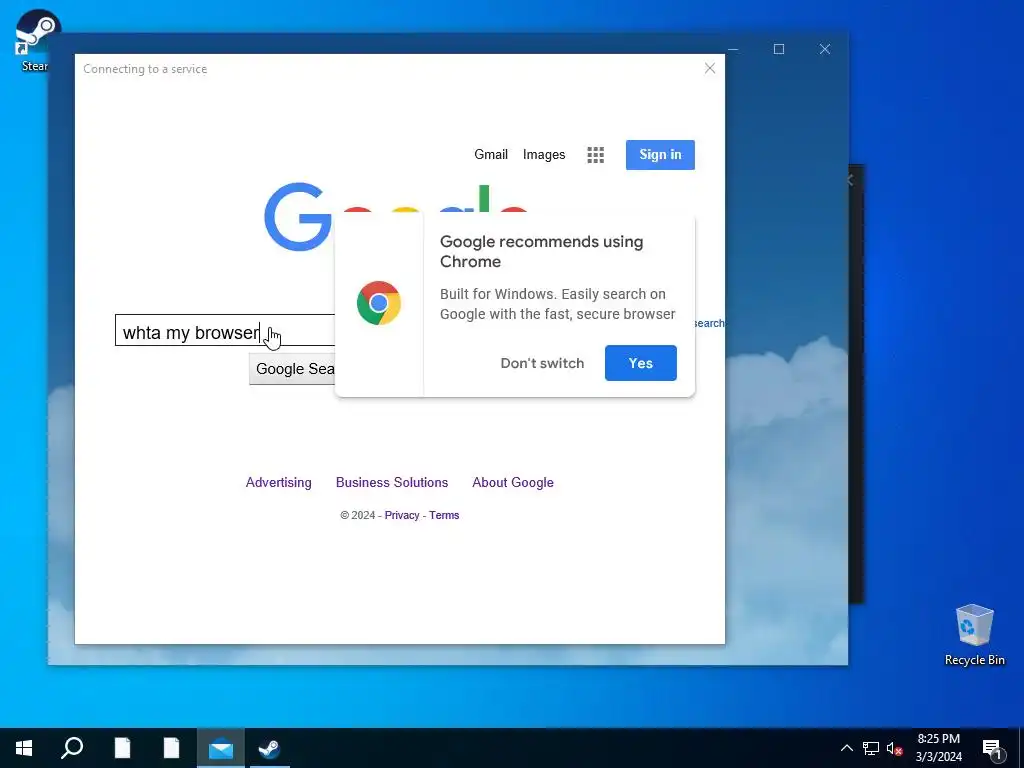
Task: Open the Gmail link
Action: click(491, 155)
